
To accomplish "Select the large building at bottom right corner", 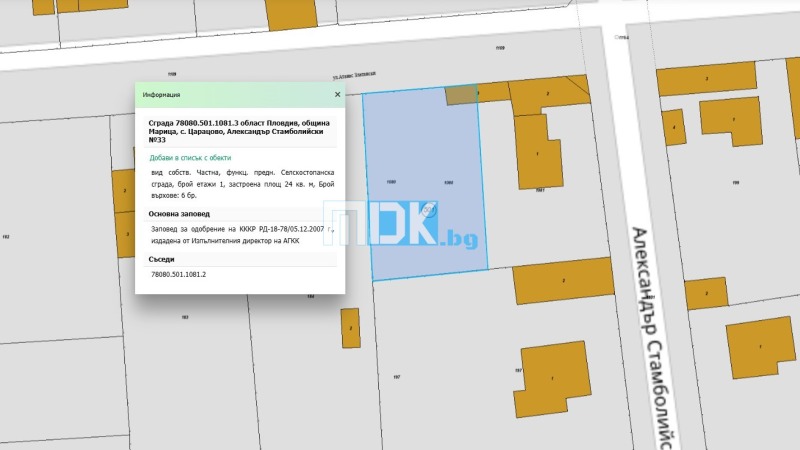I will click(762, 346).
